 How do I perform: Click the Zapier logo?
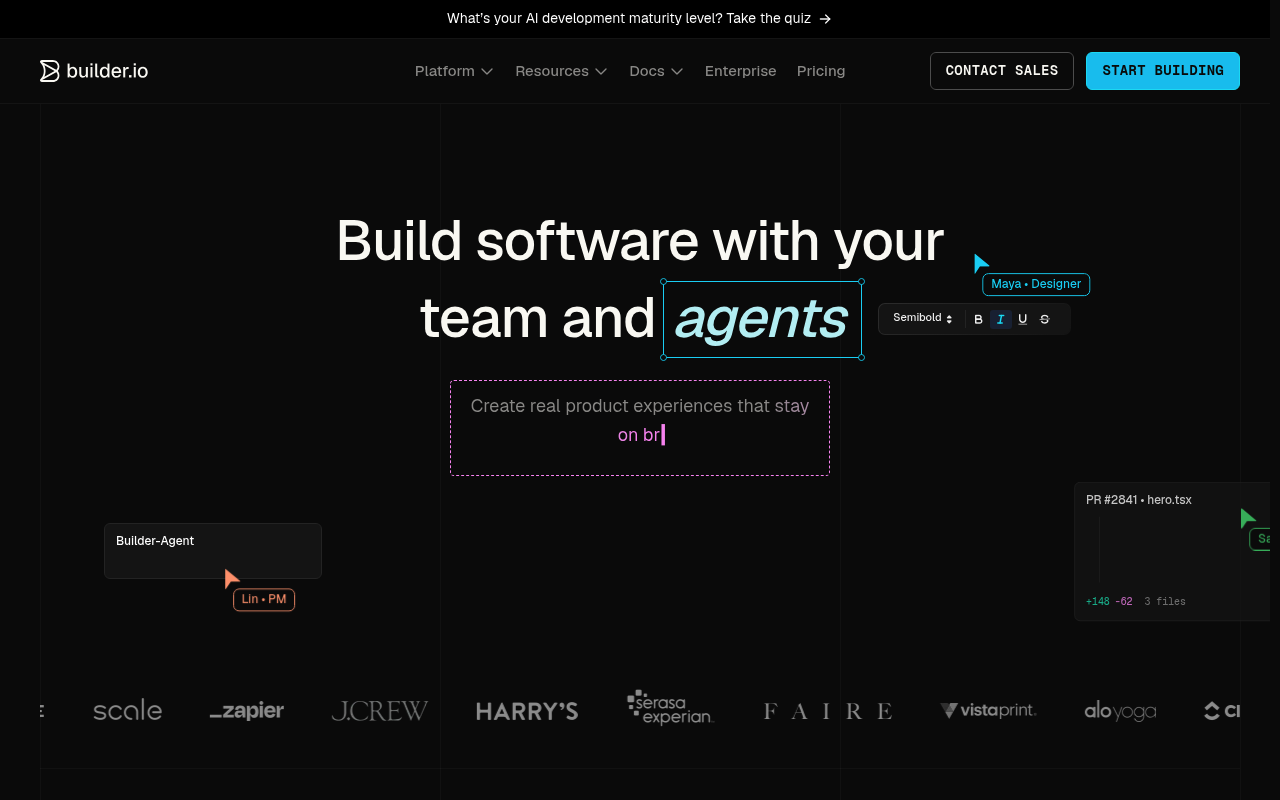[x=247, y=711]
